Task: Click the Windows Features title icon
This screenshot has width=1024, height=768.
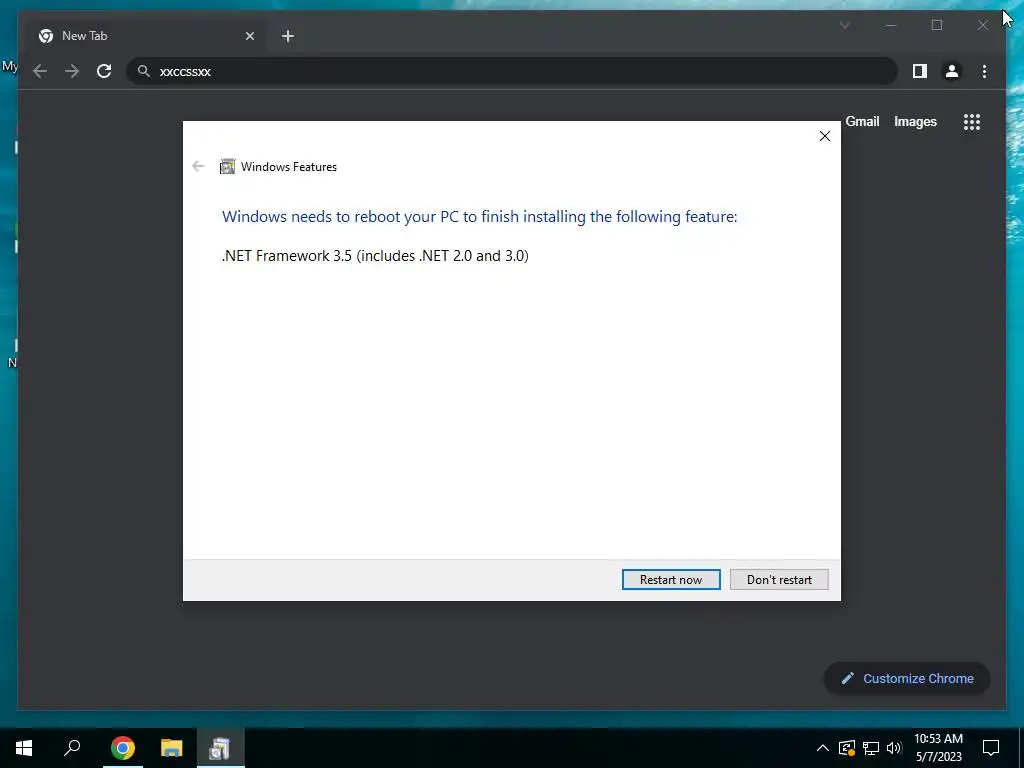Action: 227,167
